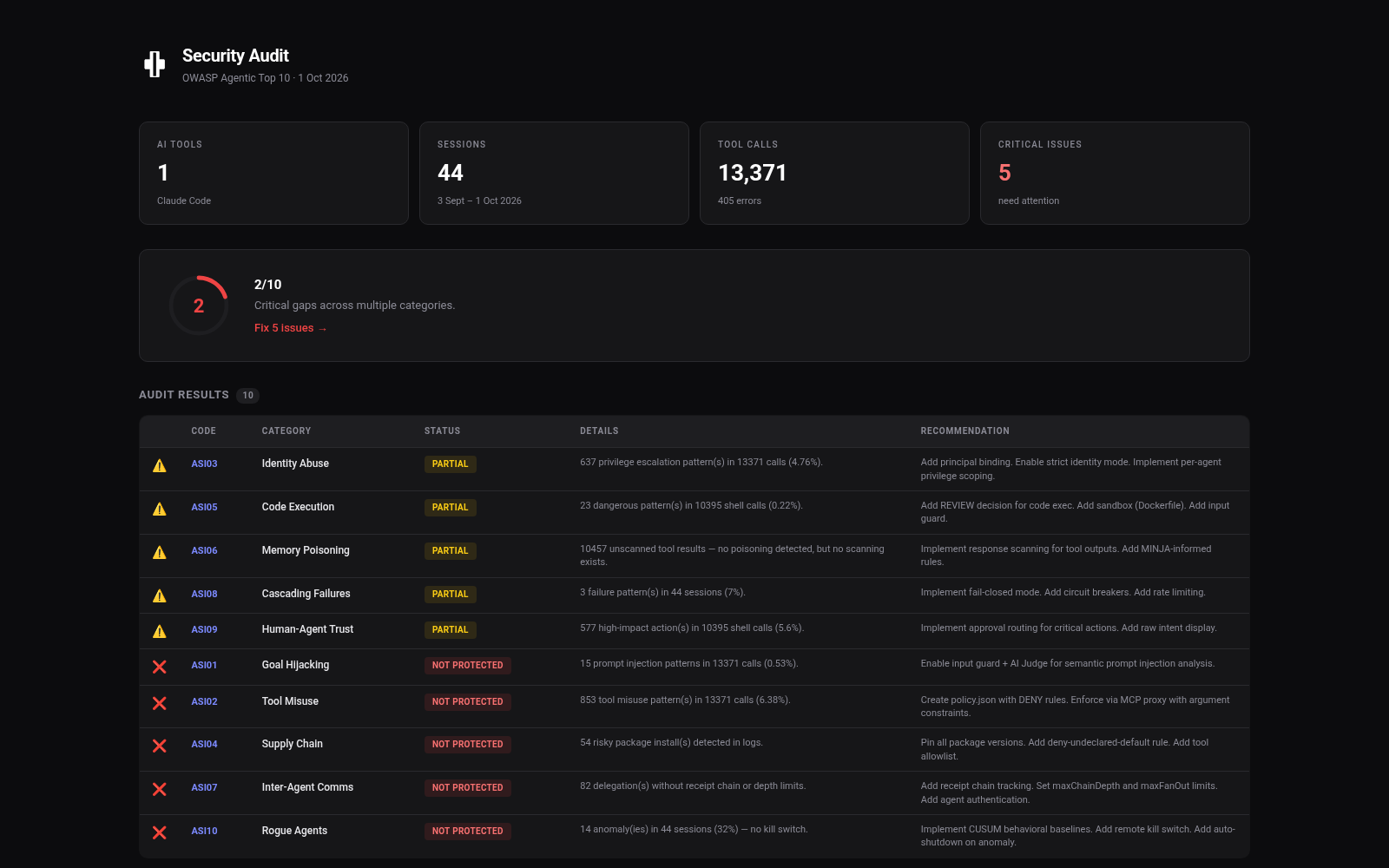Click '3 Sept – 1 Oct 2026' date range

point(479,201)
